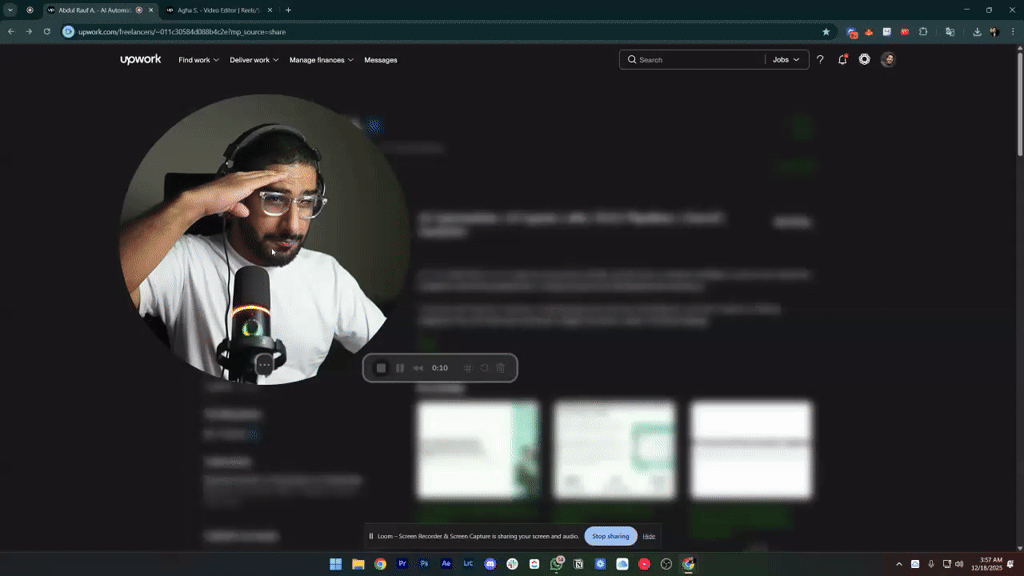Open Chrome downloads icon
This screenshot has height=576, width=1024.
click(977, 31)
